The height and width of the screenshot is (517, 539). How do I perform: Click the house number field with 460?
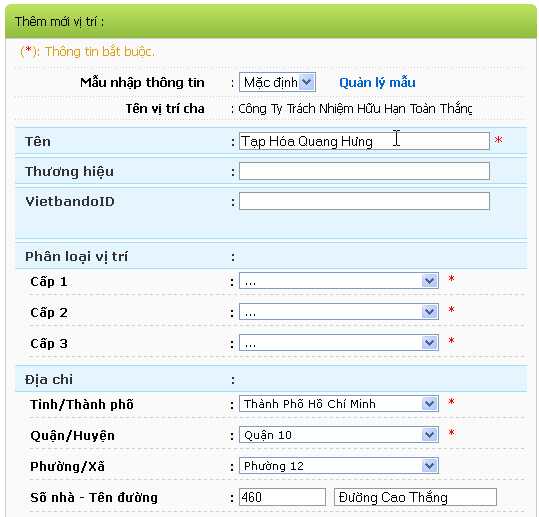coord(282,497)
